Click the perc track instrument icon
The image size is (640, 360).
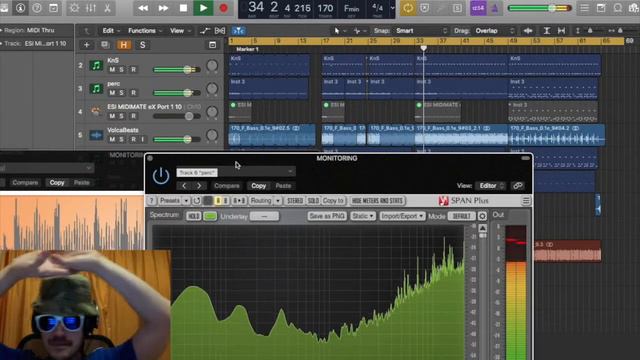tap(96, 89)
